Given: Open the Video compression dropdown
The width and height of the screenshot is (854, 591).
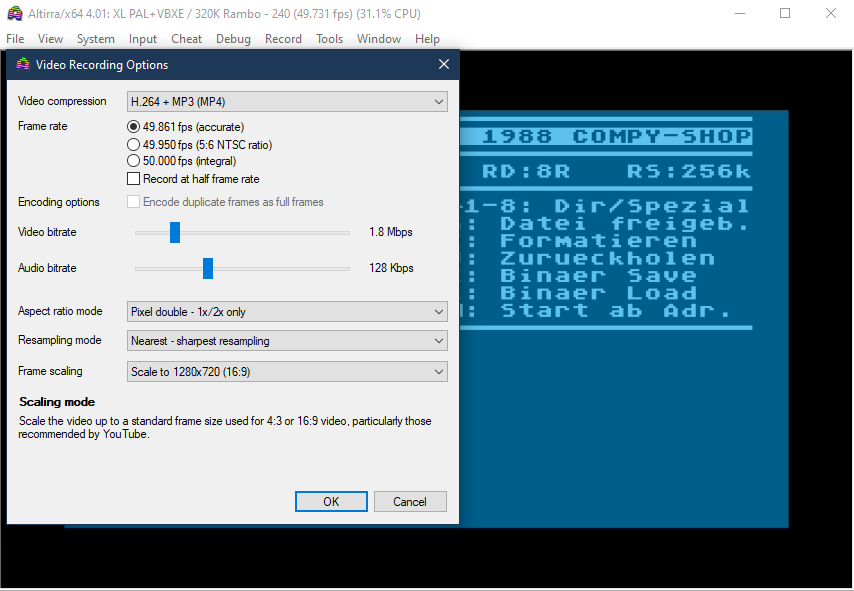Looking at the screenshot, I should point(287,102).
